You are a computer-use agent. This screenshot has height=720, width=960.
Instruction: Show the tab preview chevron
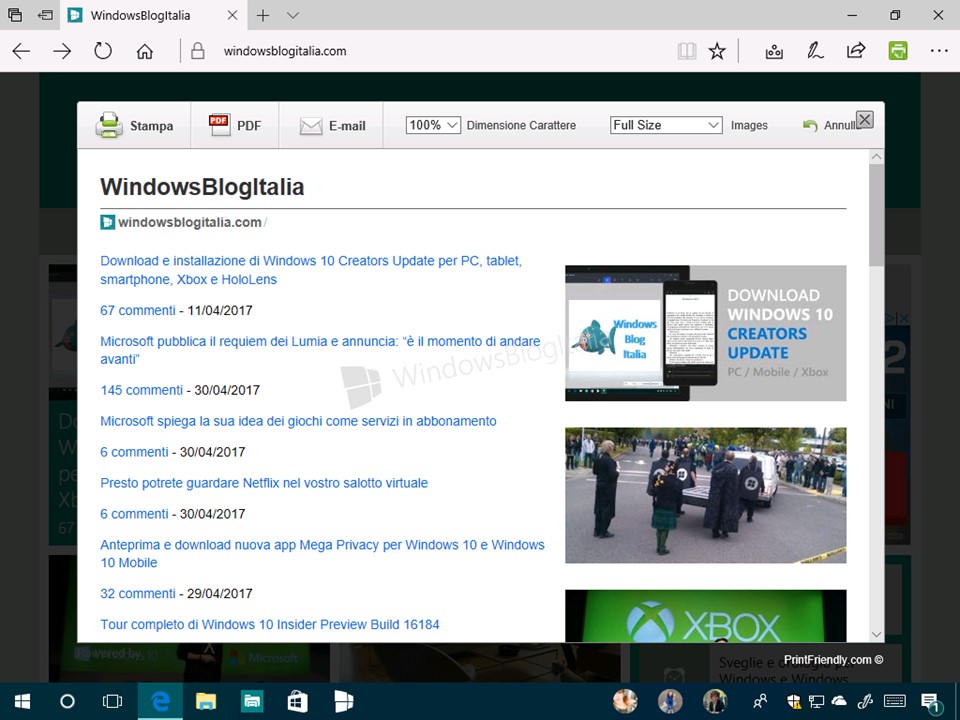tap(293, 15)
